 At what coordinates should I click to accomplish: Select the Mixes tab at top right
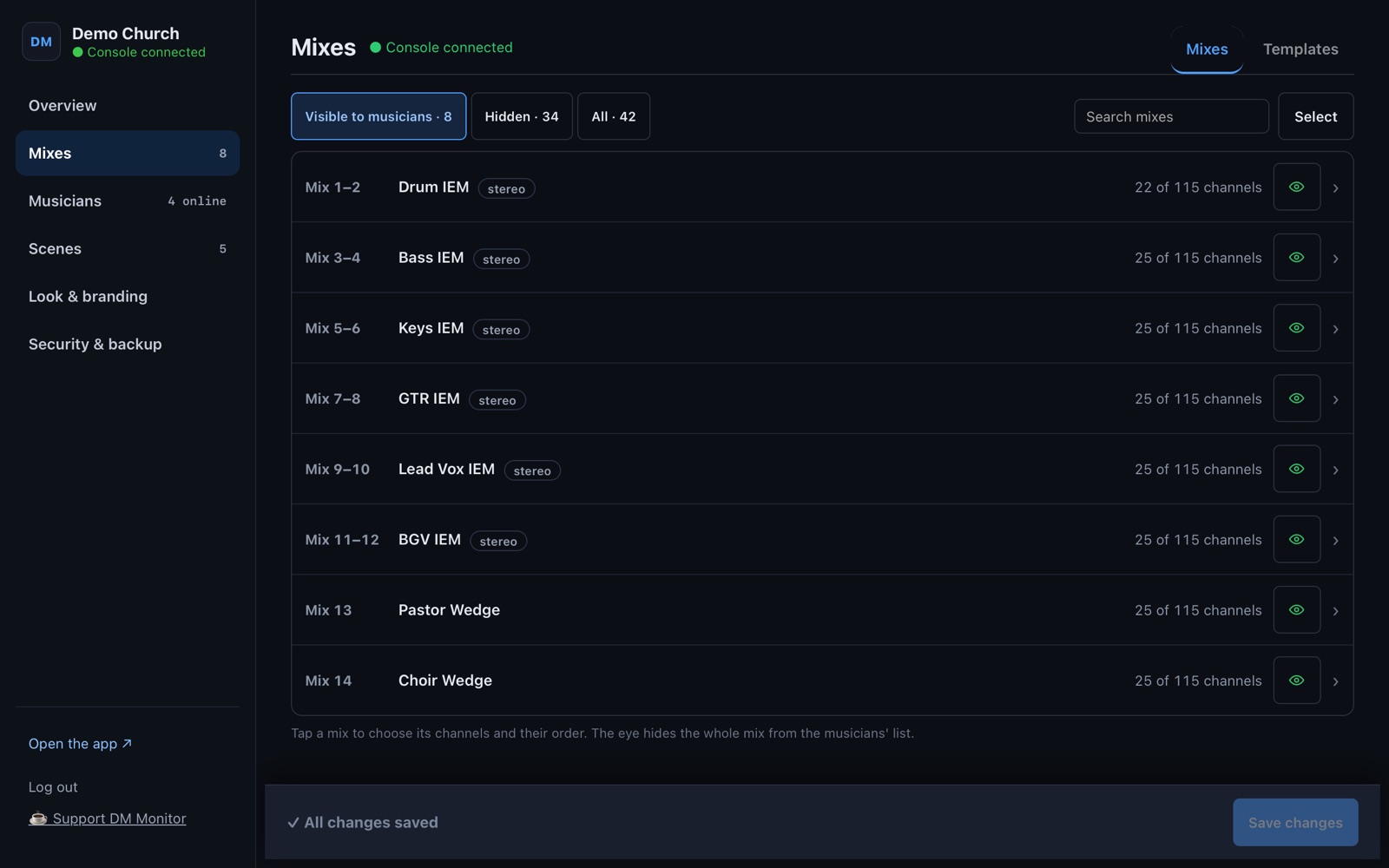pyautogui.click(x=1207, y=49)
